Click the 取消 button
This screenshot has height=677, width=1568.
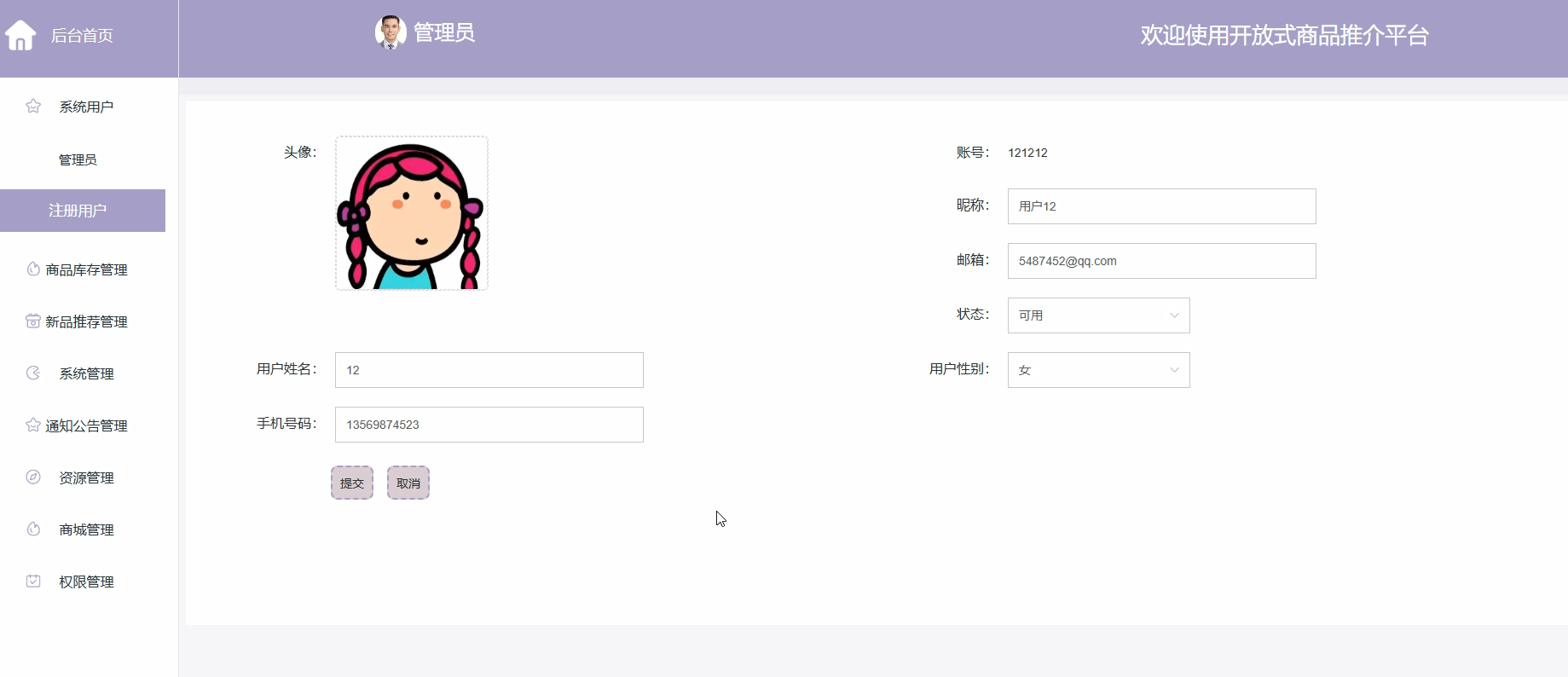coord(408,483)
